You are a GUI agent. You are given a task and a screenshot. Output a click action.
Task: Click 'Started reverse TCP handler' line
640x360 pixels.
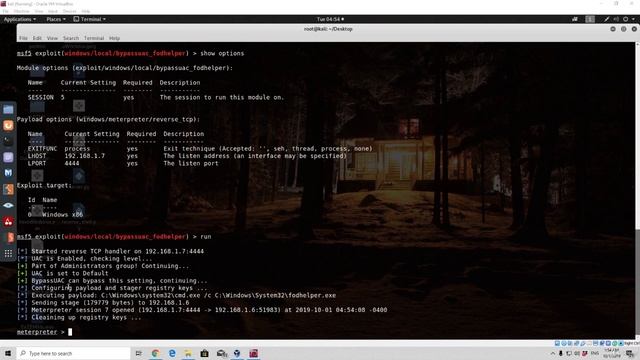[110, 251]
